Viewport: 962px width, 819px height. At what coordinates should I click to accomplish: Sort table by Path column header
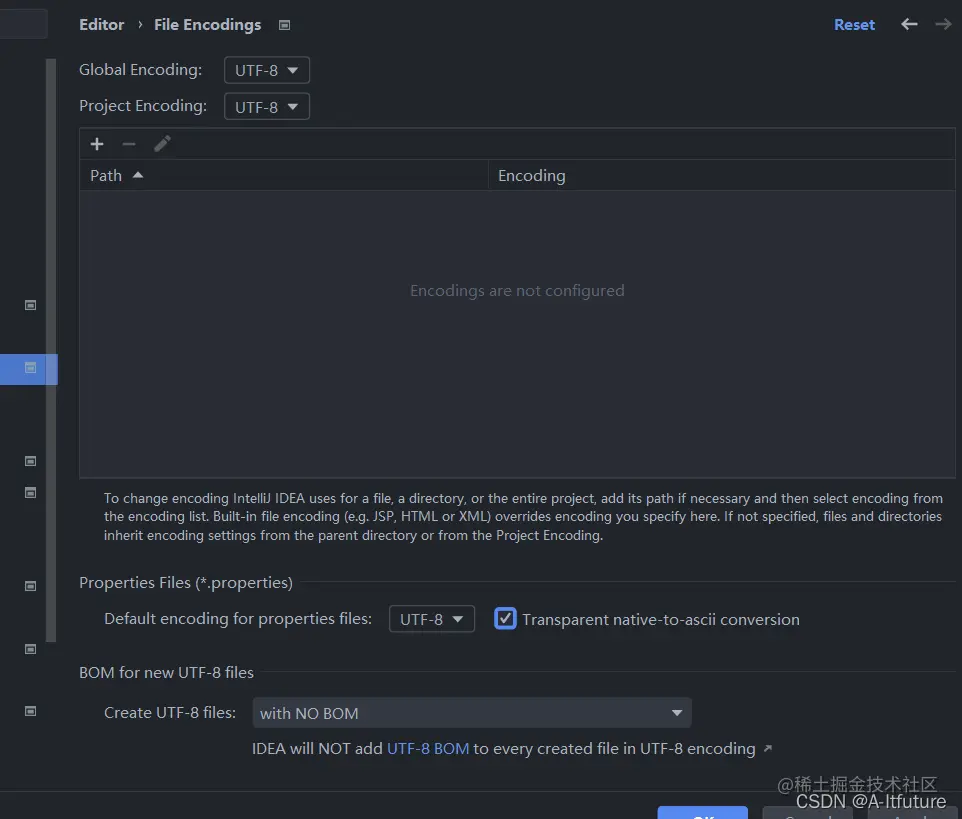[284, 175]
